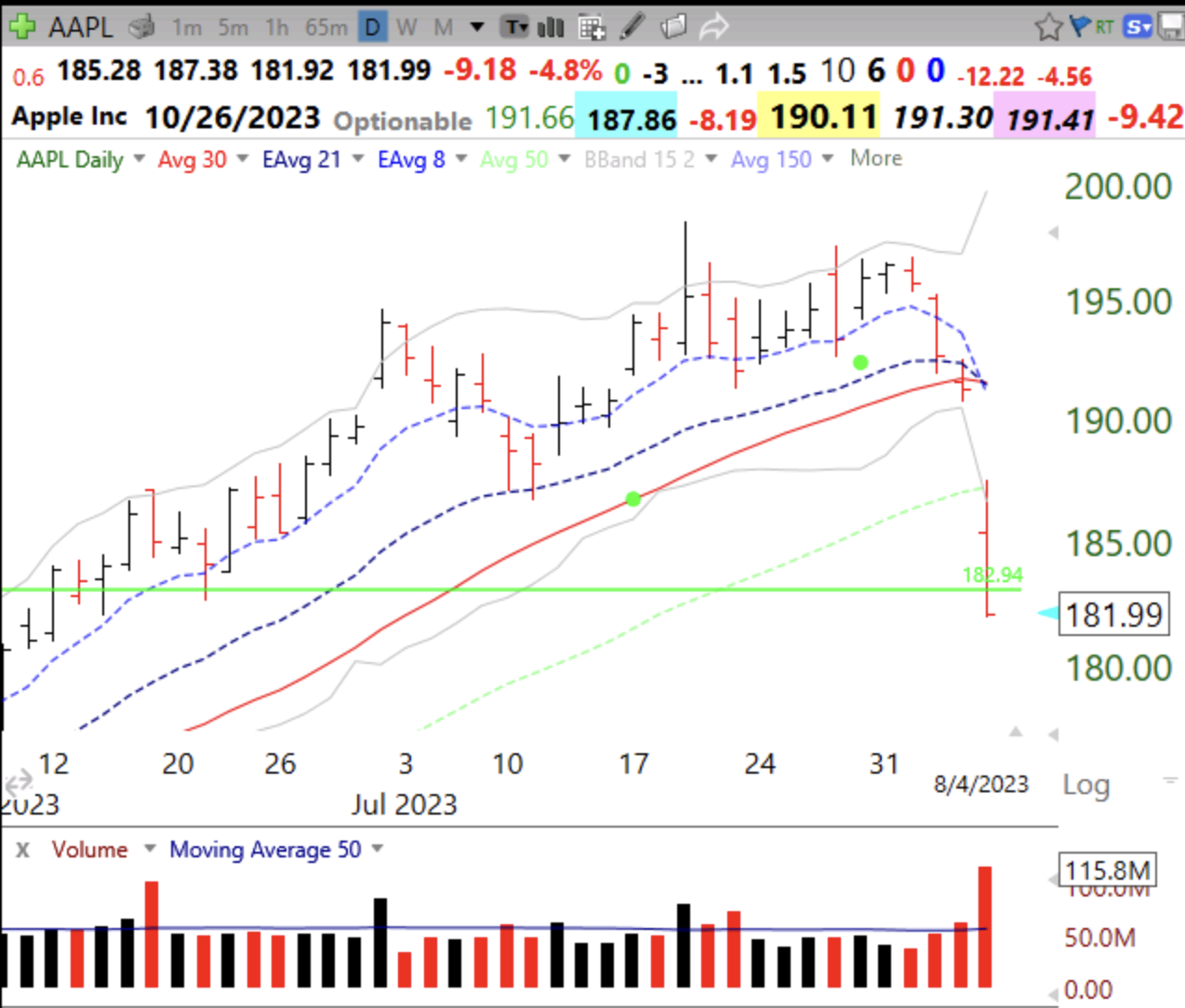The width and height of the screenshot is (1185, 1008).
Task: Click the star favorite icon
Action: point(1048,27)
